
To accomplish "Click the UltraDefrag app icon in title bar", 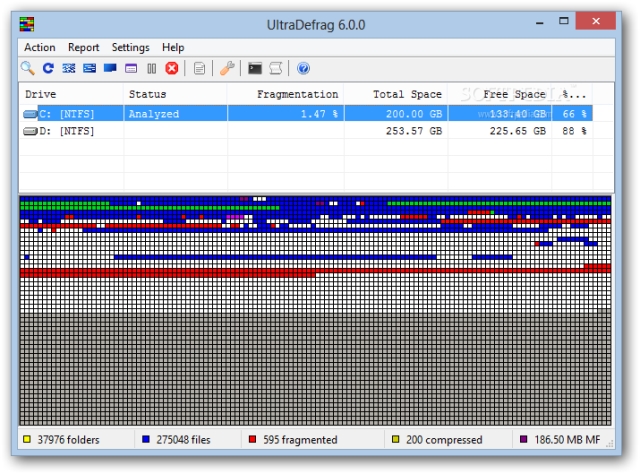I will pyautogui.click(x=27, y=24).
